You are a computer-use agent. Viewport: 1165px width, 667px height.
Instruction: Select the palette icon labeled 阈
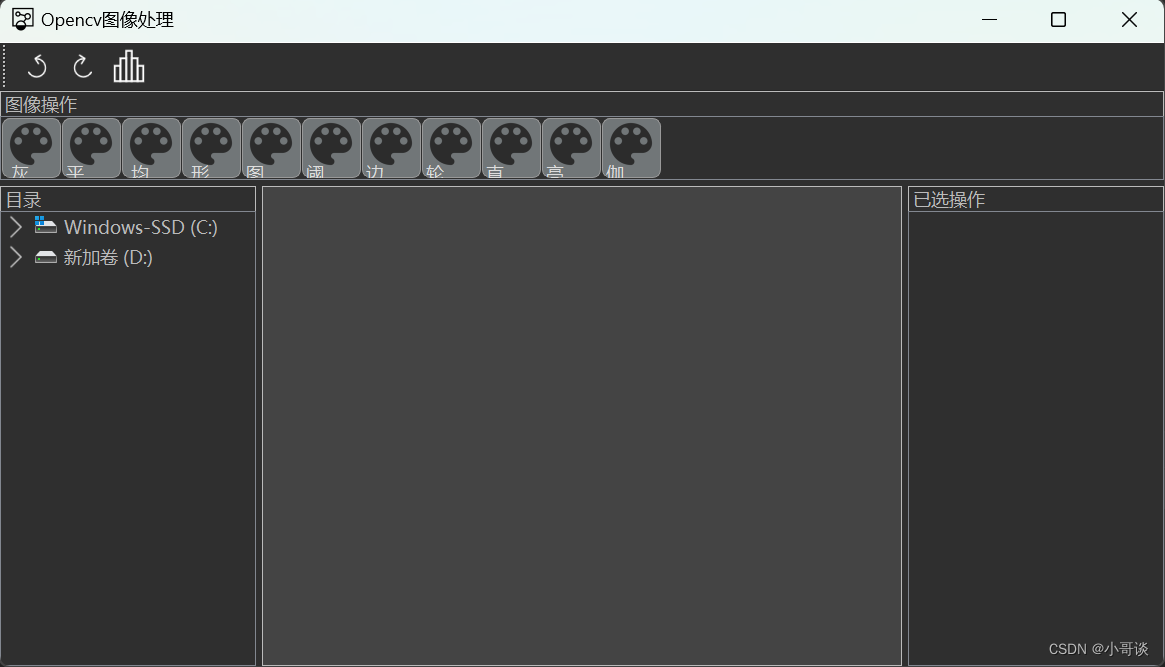pos(331,149)
